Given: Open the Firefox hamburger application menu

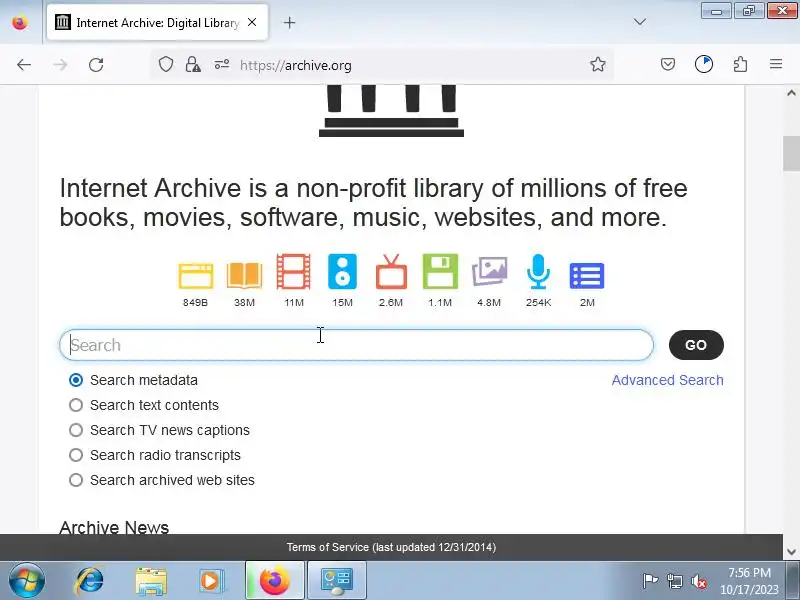Looking at the screenshot, I should click(776, 64).
